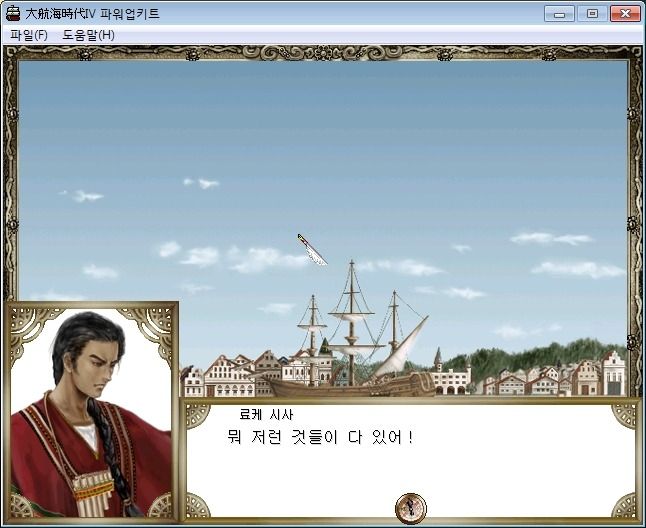This screenshot has width=646, height=528.
Task: Maximize the game window
Action: [x=592, y=14]
